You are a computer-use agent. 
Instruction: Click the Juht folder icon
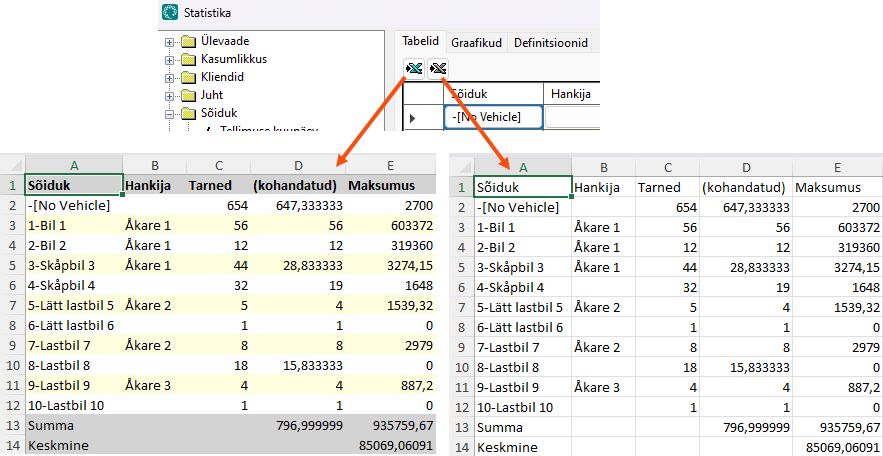click(188, 96)
